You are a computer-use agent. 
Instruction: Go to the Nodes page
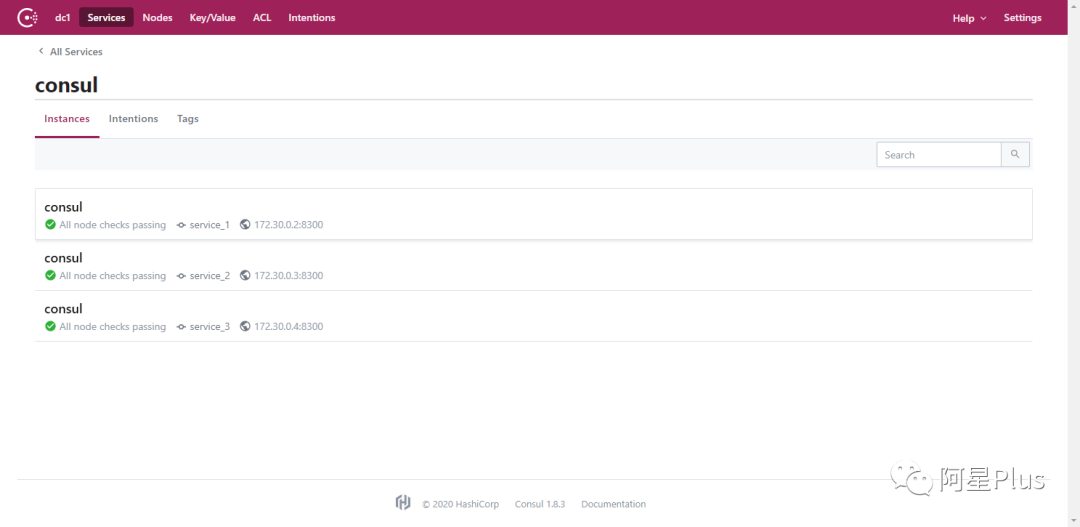pyautogui.click(x=158, y=17)
